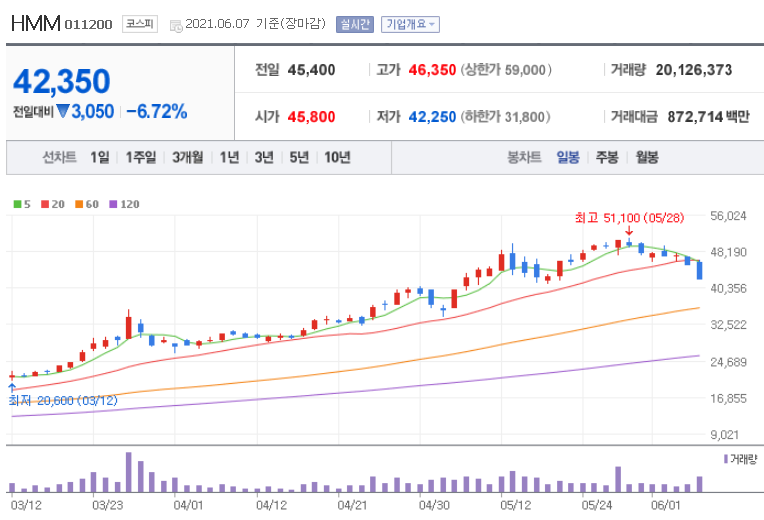Viewport: 764px width, 520px height.
Task: Click the 하한가 31,800 text
Action: click(x=506, y=117)
